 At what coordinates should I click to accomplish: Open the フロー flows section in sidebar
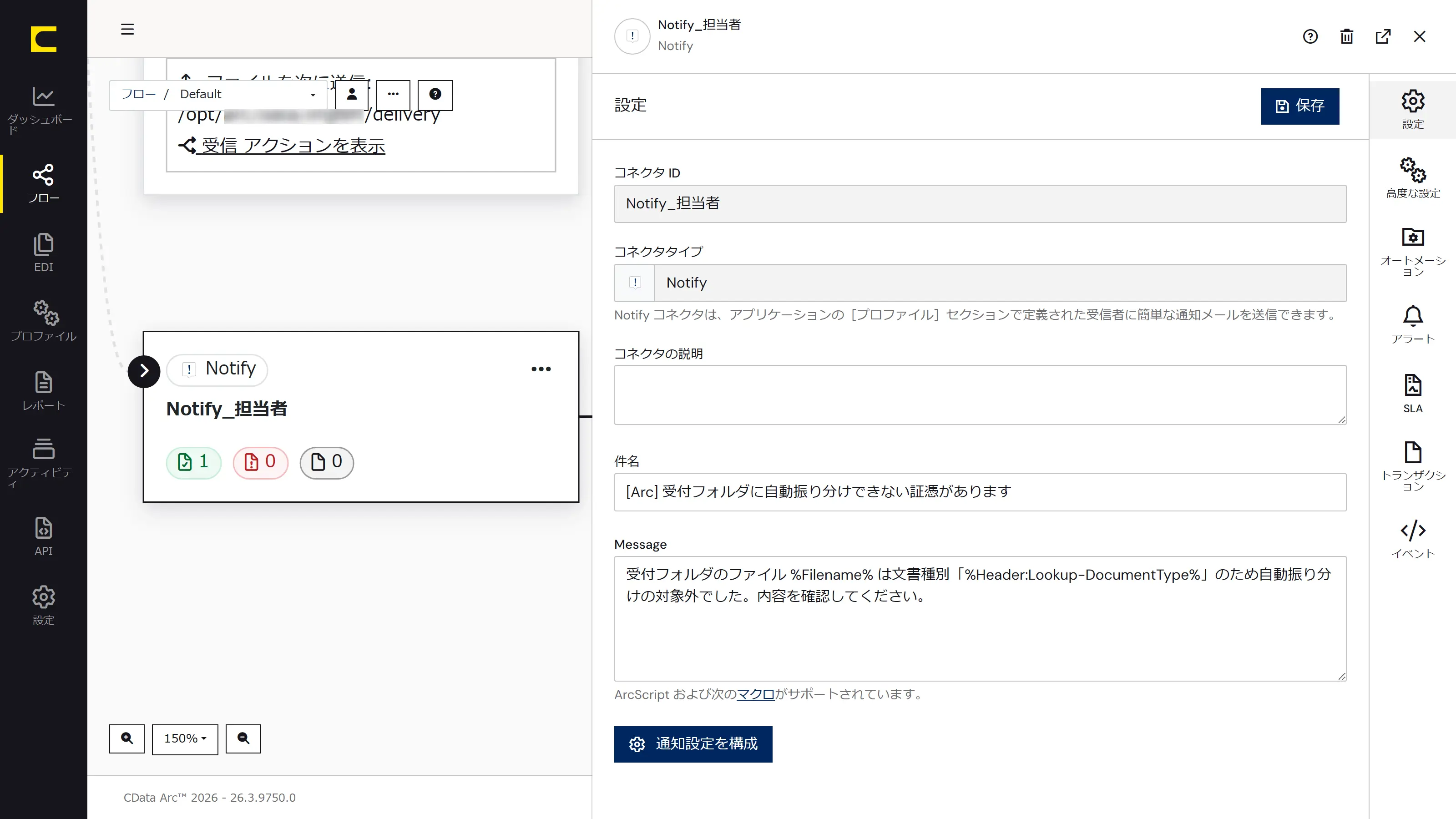point(44,184)
